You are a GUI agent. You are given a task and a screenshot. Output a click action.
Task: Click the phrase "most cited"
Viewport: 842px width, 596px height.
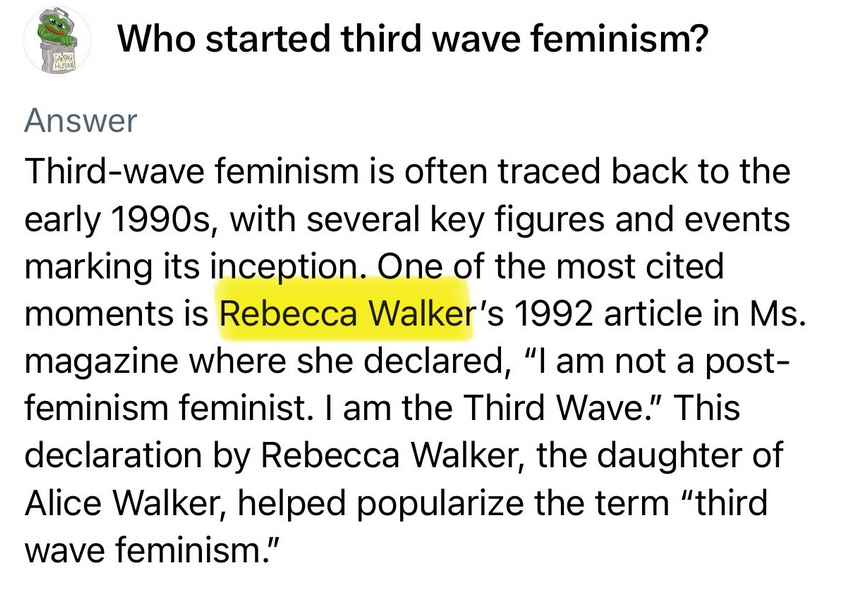[640, 267]
